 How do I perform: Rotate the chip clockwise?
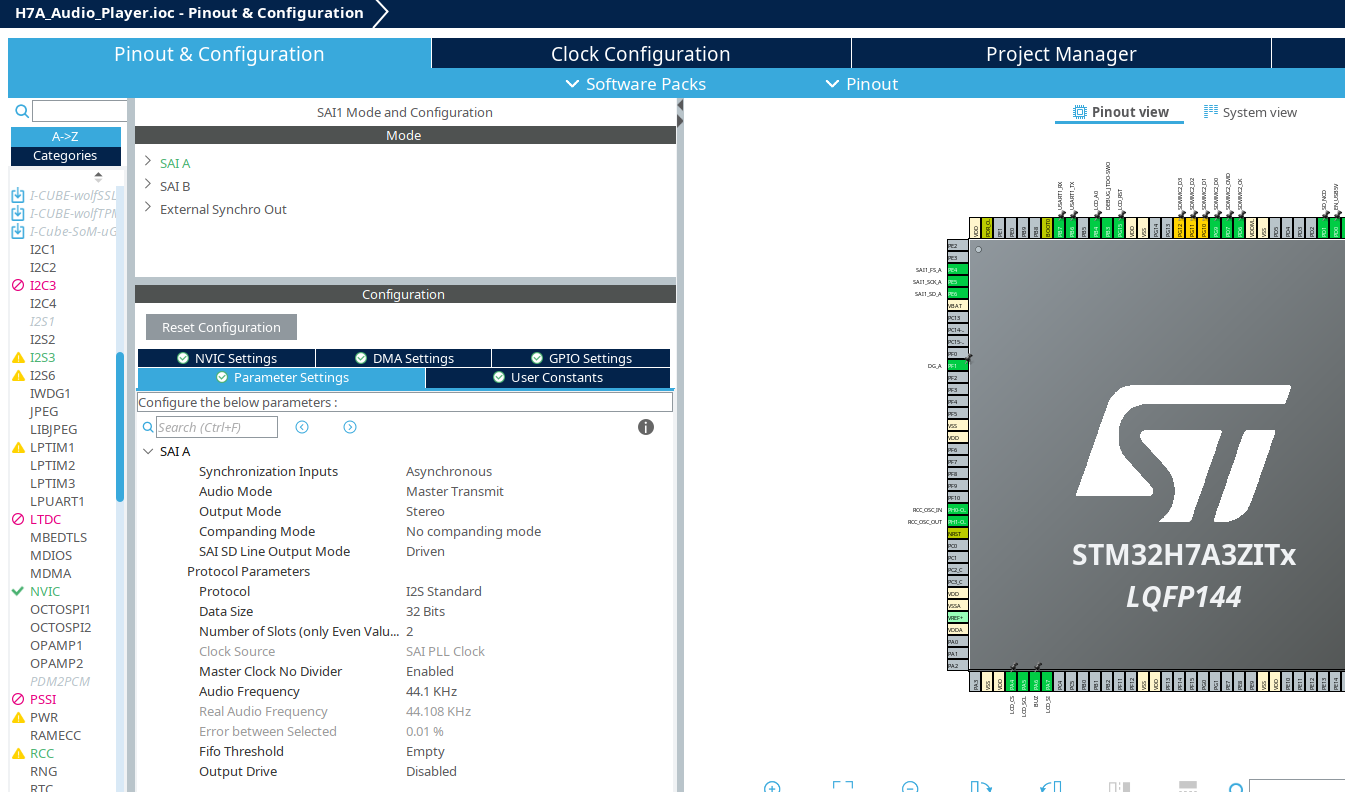click(982, 787)
